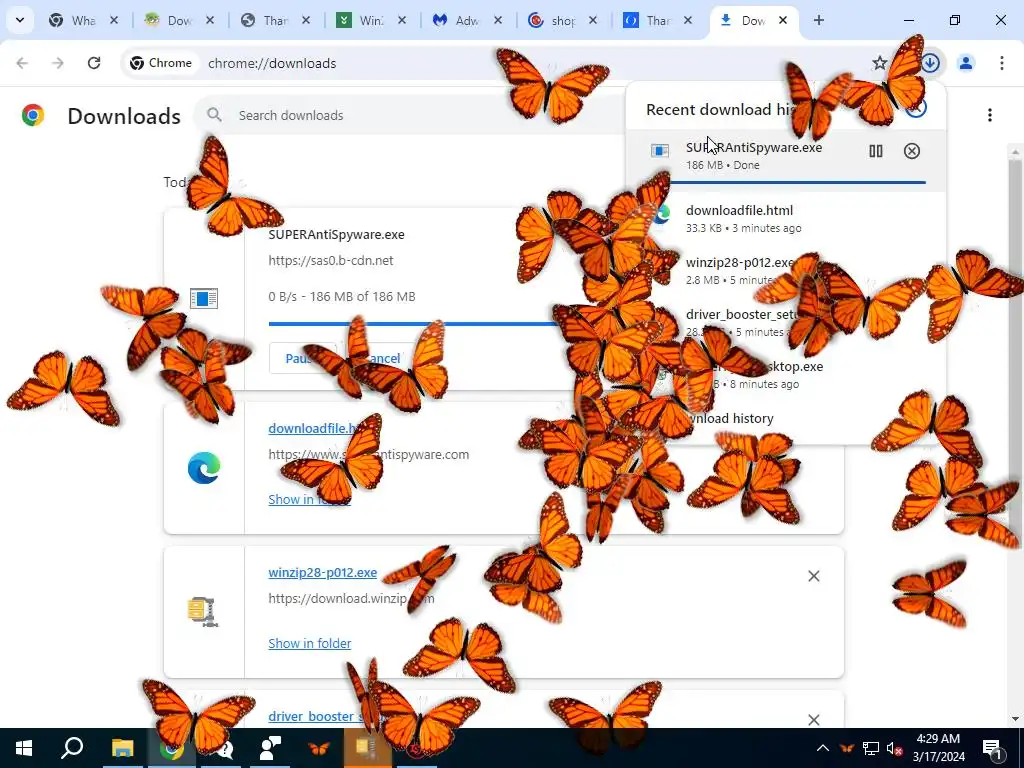Open the notification center icon

pyautogui.click(x=992, y=748)
